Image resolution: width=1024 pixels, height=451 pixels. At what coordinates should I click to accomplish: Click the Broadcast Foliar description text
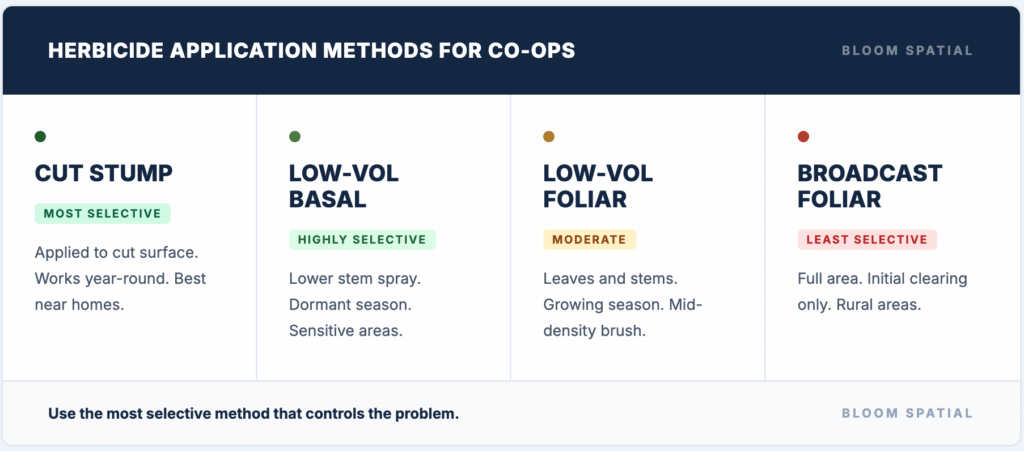point(882,291)
